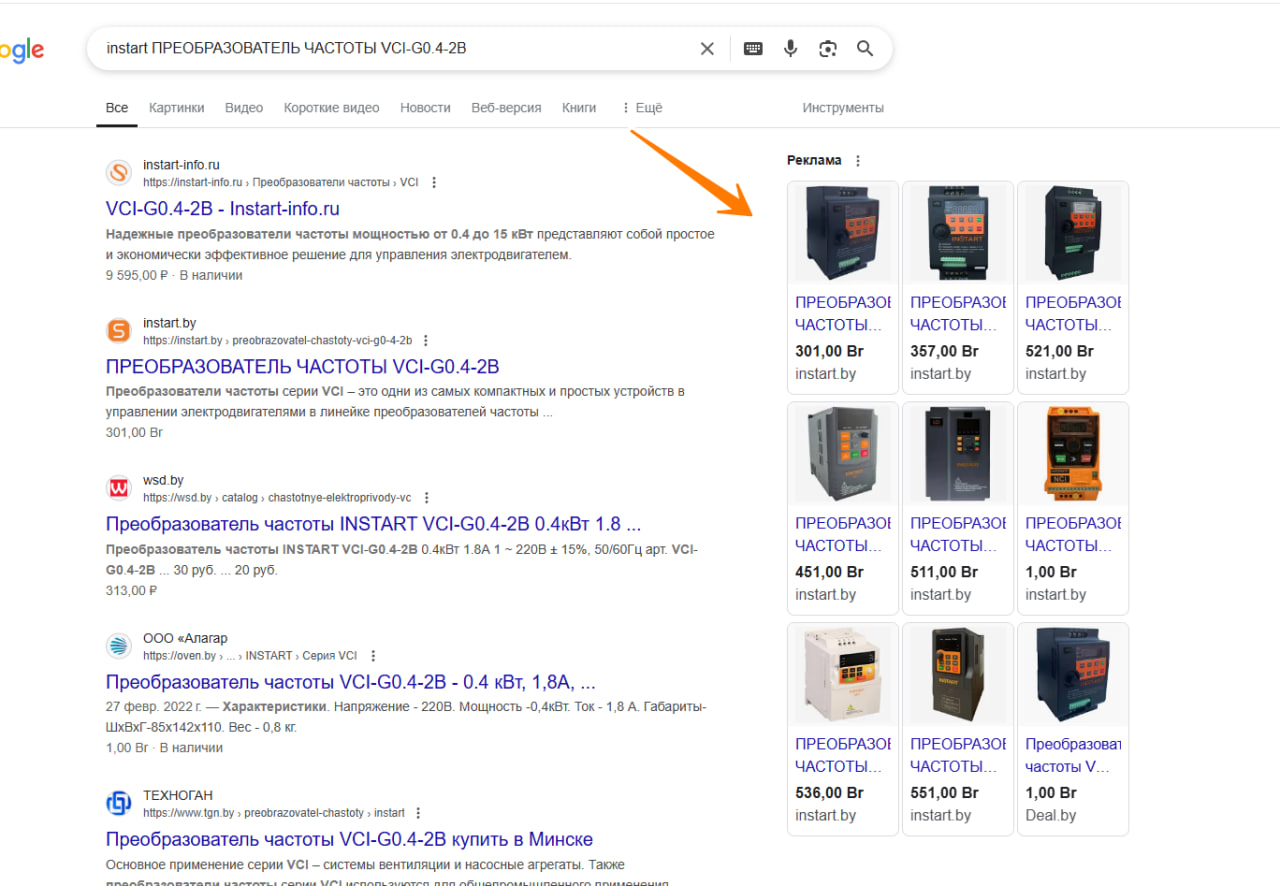Open search by image camera icon
The image size is (1280, 886).
click(x=827, y=48)
